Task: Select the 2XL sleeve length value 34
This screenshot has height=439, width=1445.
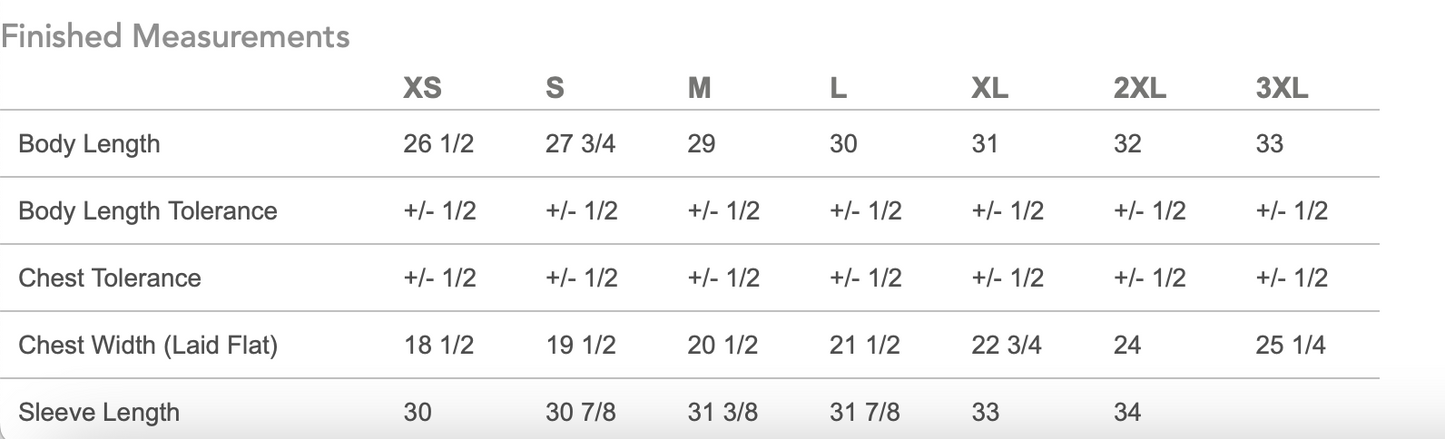Action: coord(1127,412)
